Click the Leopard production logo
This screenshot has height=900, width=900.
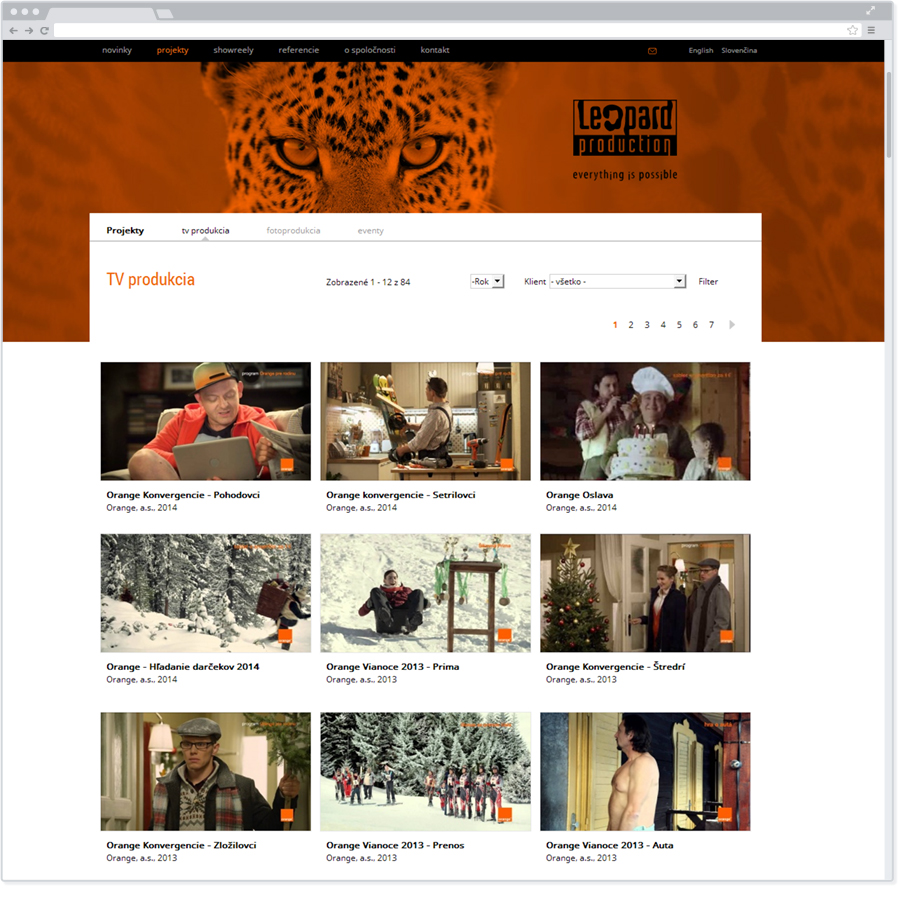[x=624, y=126]
